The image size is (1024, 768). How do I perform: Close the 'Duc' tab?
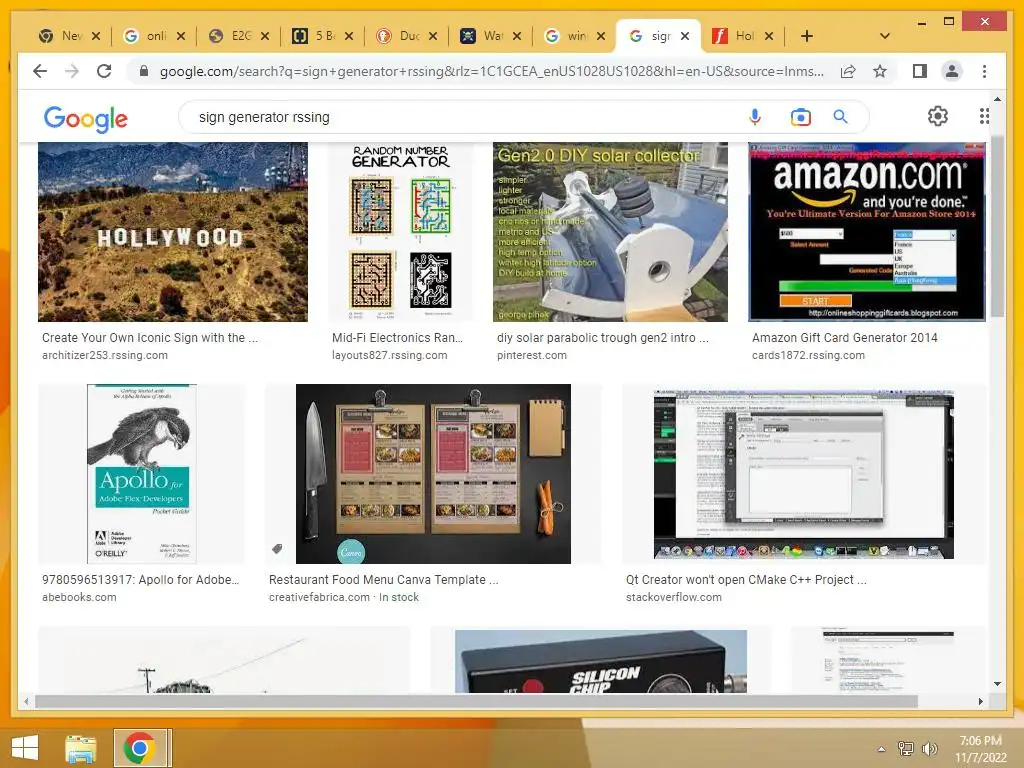[433, 36]
